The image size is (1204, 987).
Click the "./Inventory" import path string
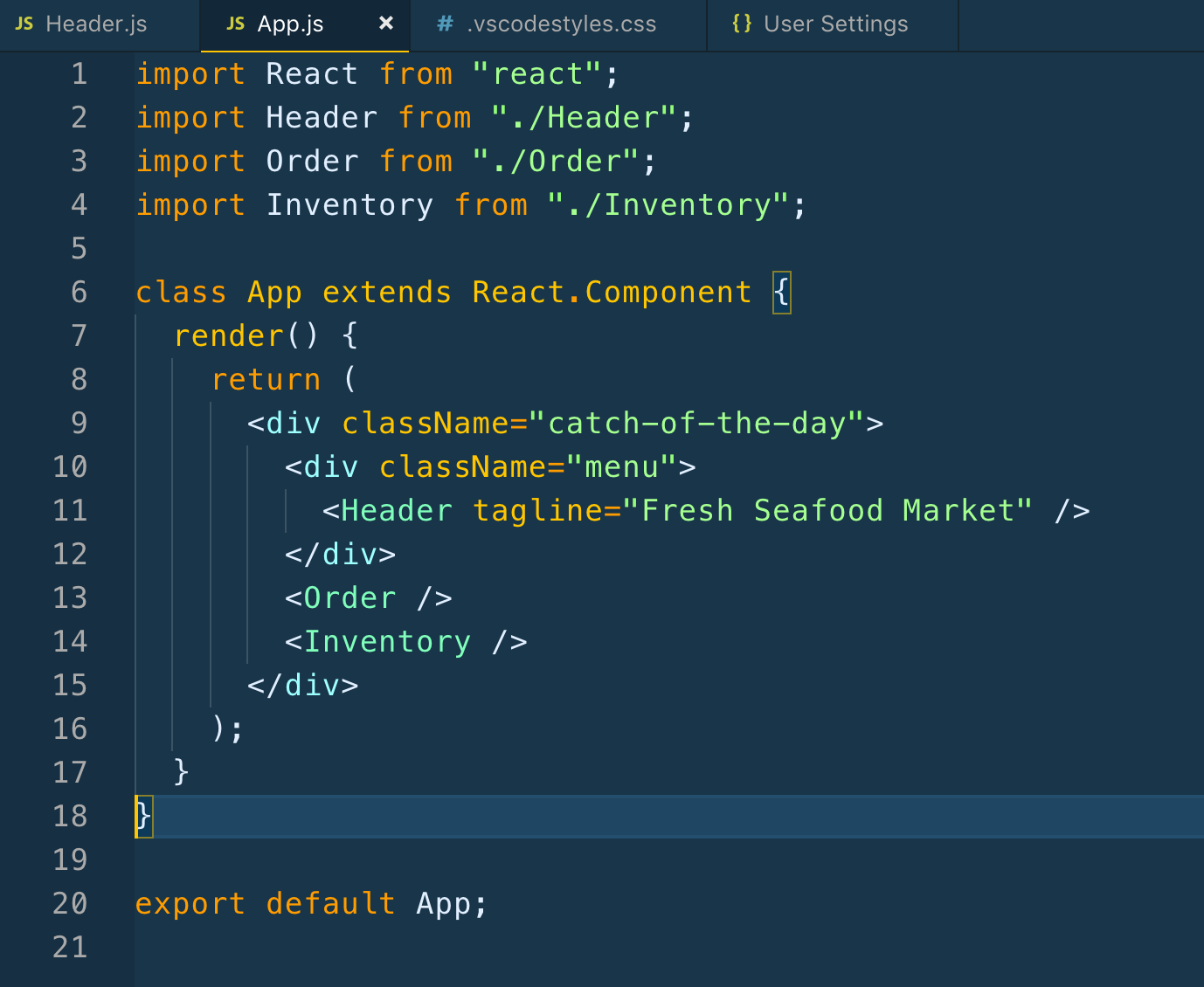tap(675, 204)
